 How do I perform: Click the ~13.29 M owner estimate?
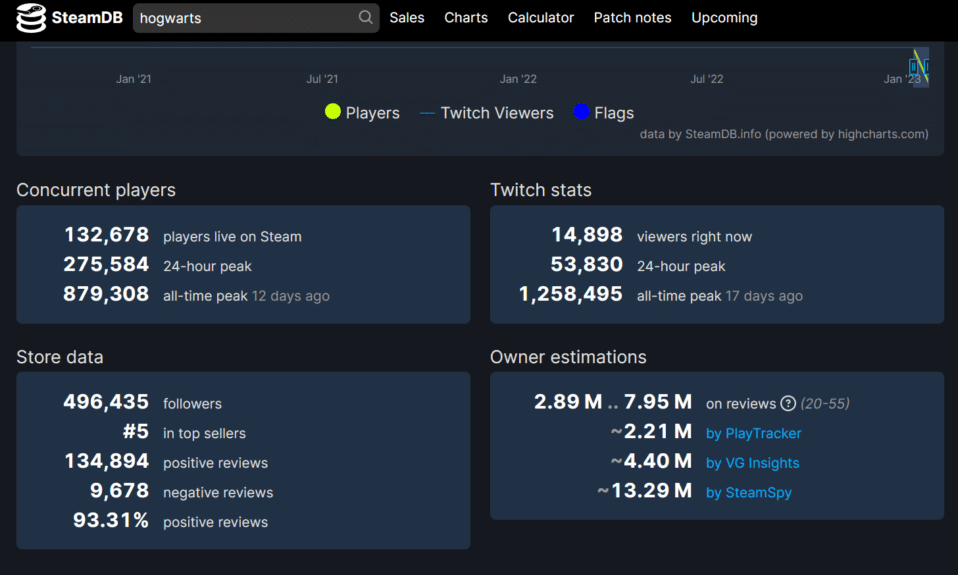tap(645, 491)
